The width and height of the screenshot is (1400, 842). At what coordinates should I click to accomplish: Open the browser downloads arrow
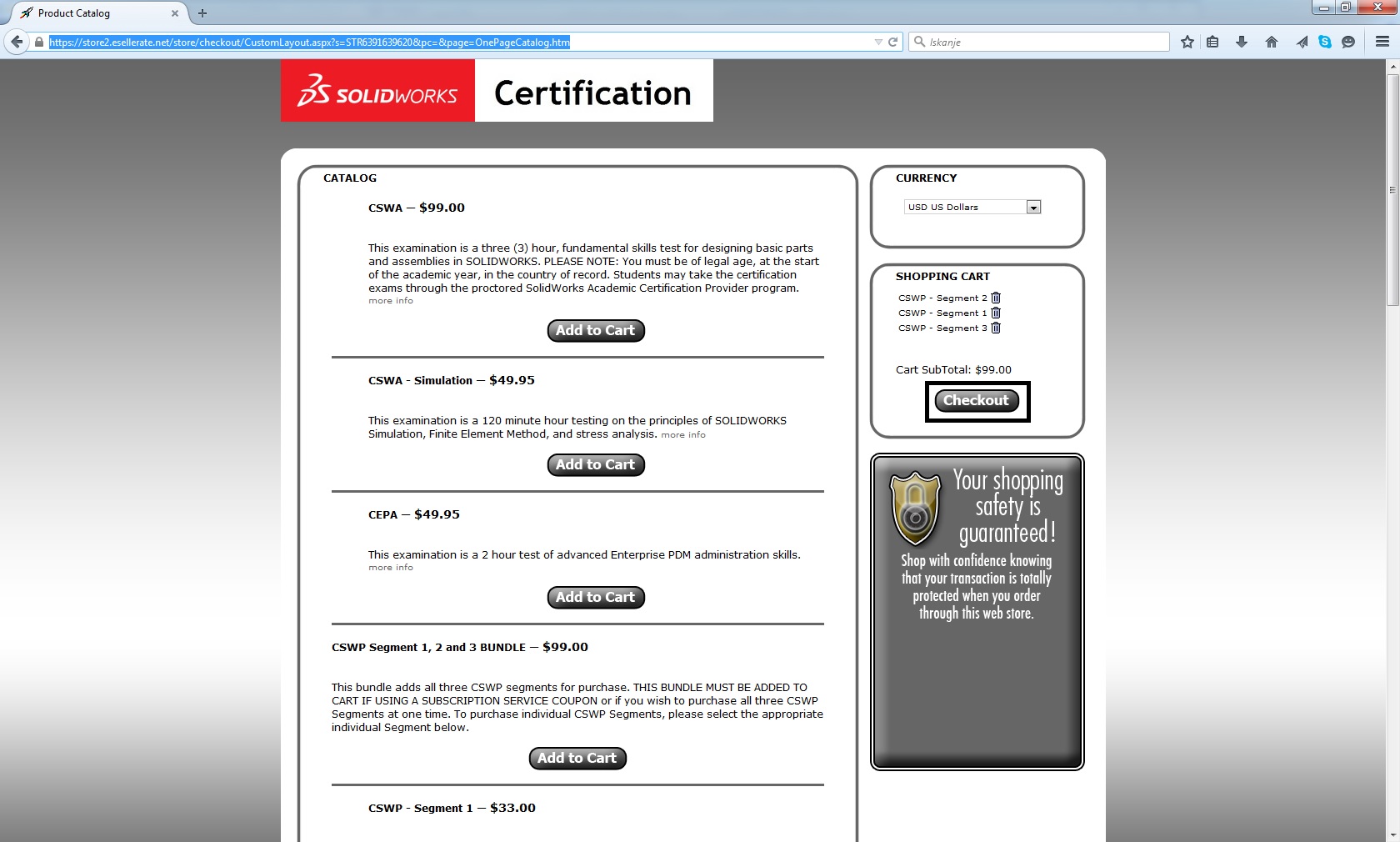[1242, 42]
